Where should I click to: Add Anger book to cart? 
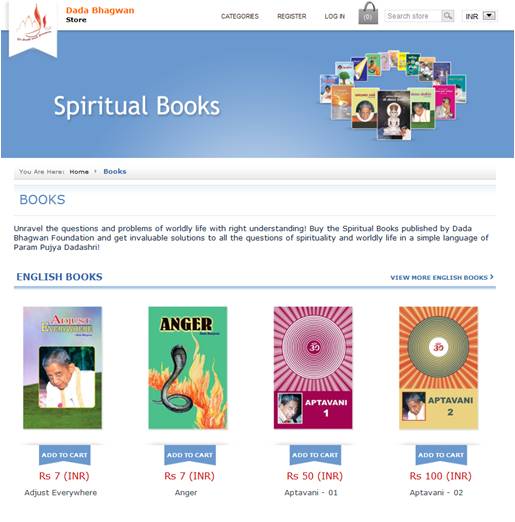(190, 455)
